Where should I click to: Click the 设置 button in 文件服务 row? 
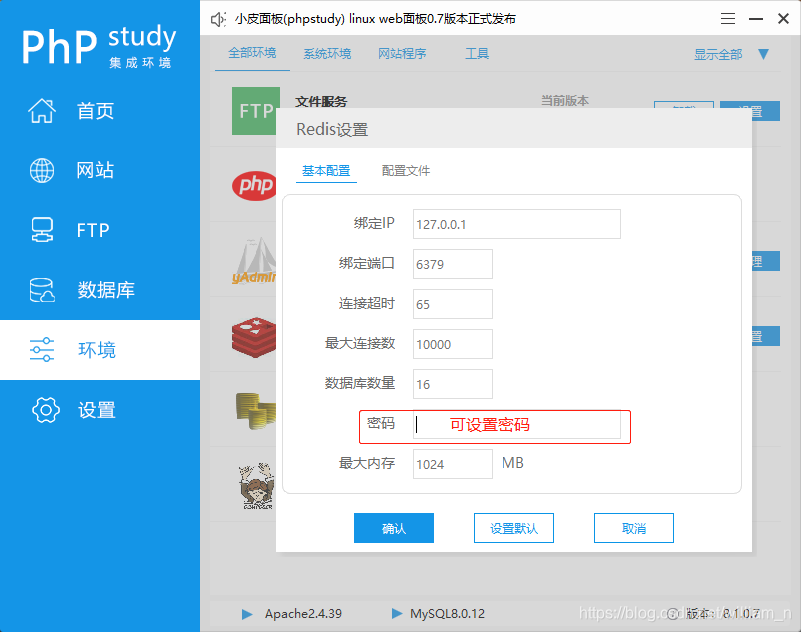[x=749, y=110]
